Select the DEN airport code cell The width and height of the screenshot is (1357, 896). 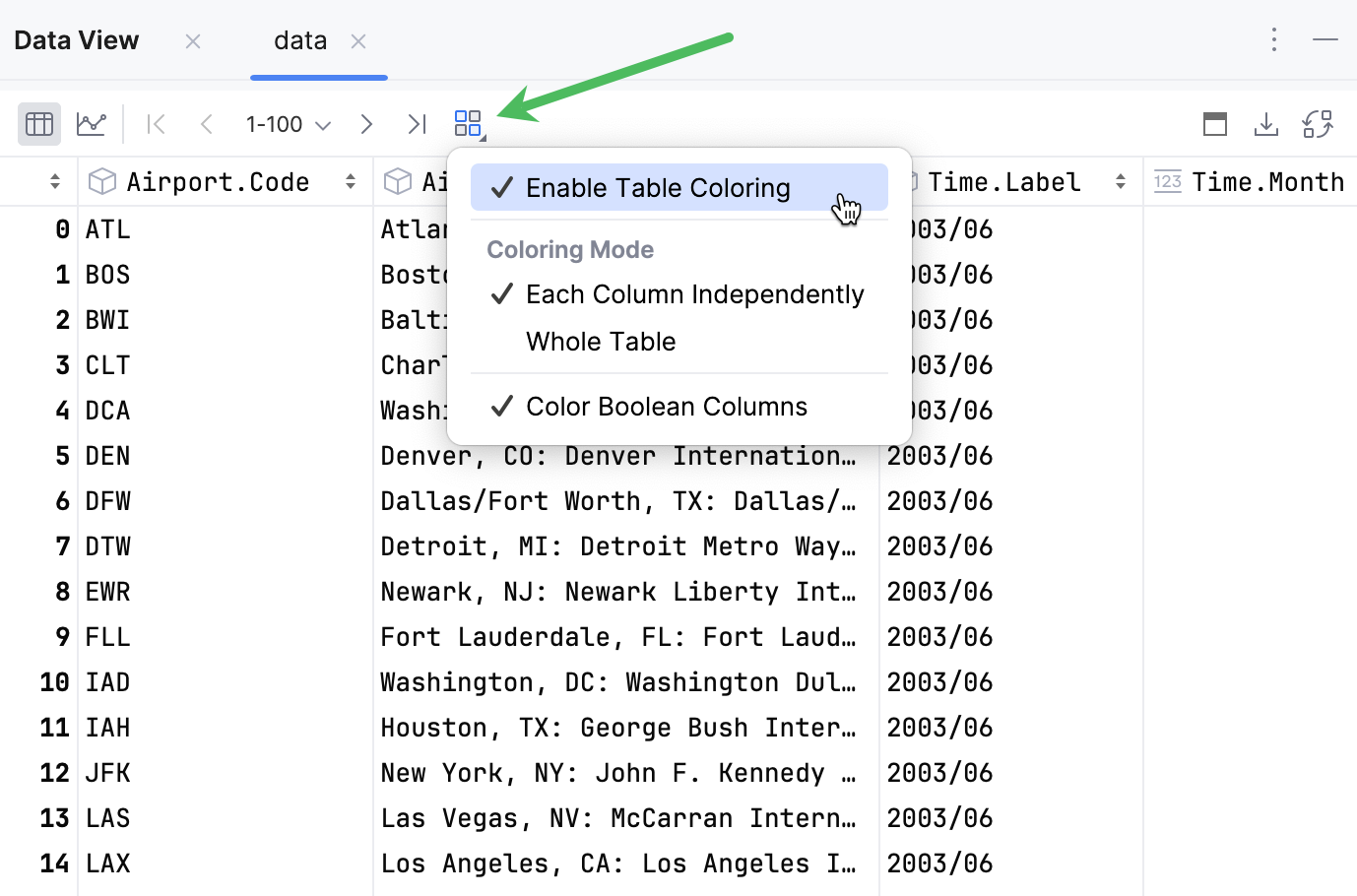226,456
